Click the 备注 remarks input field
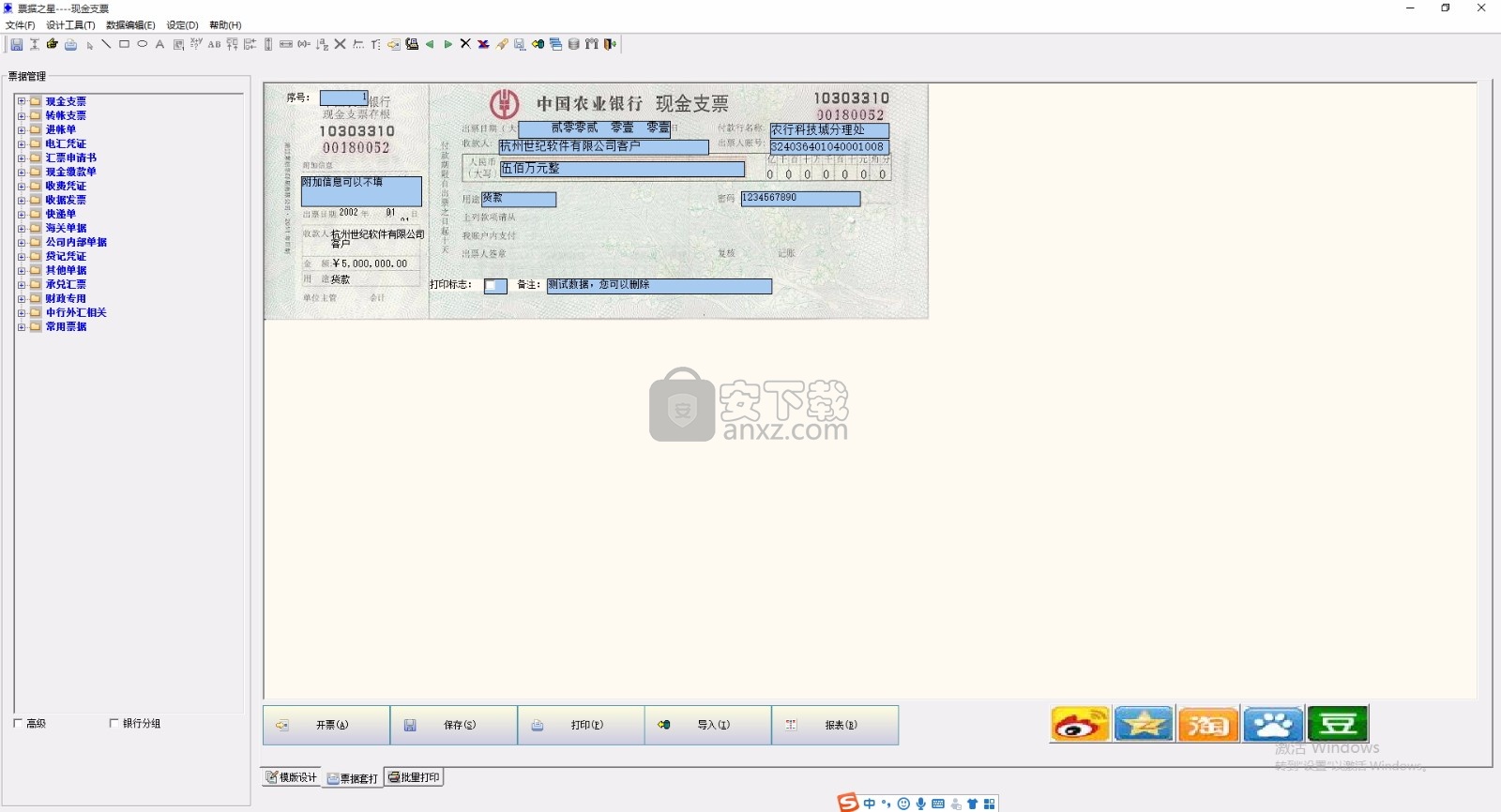1501x812 pixels. pyautogui.click(x=660, y=286)
